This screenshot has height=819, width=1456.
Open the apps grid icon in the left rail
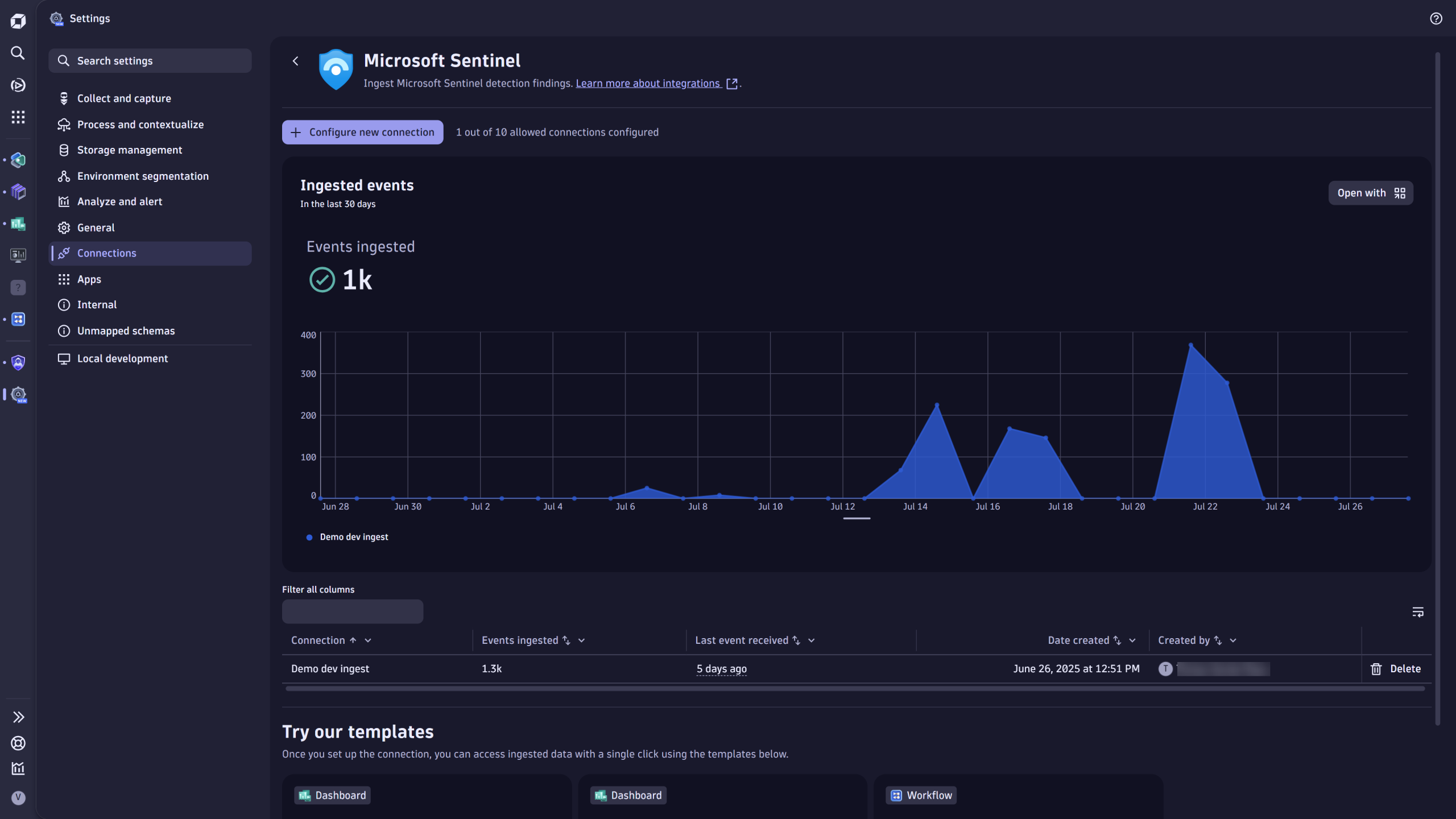18,117
